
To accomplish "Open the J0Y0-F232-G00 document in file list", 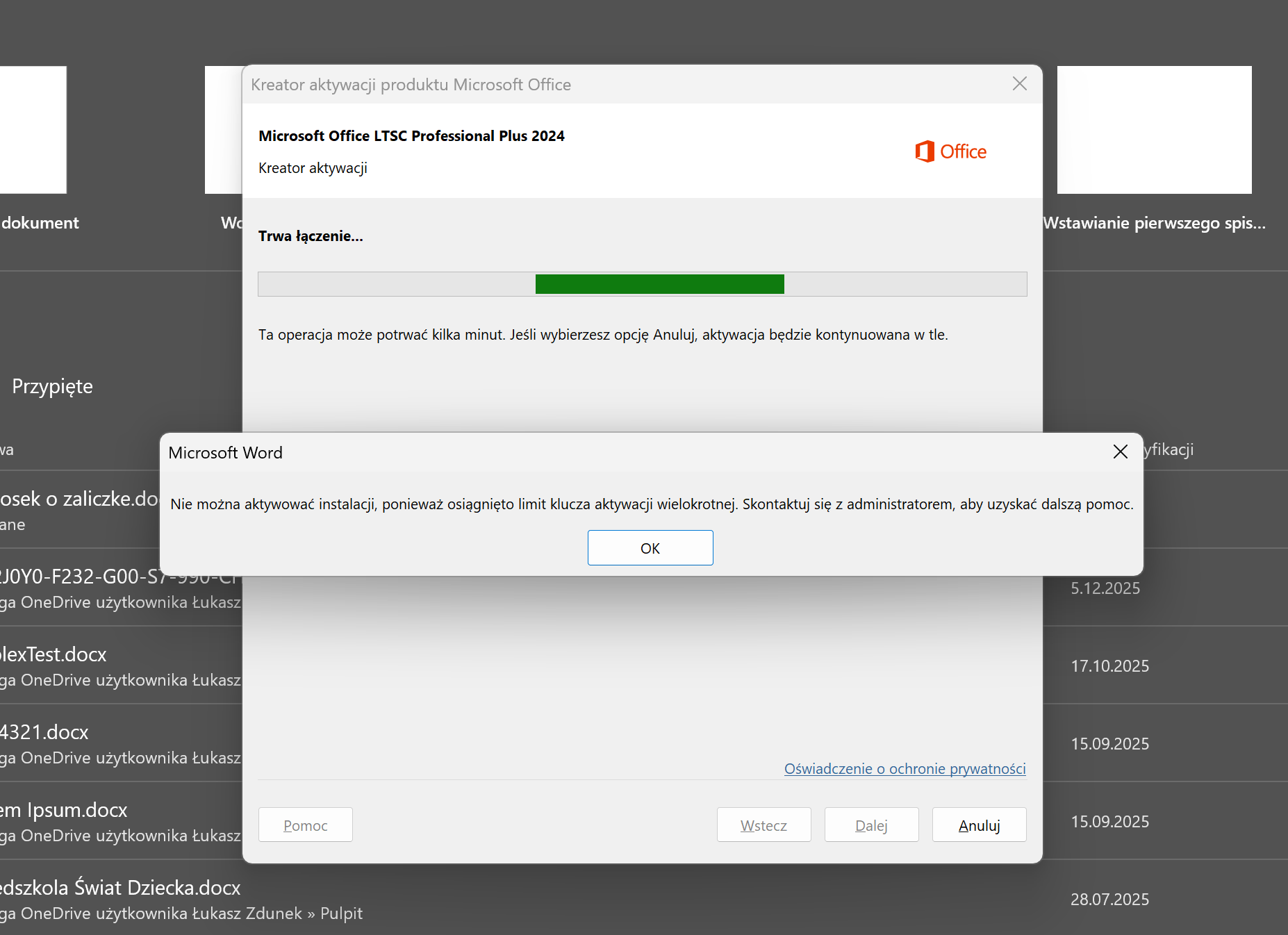I will pos(119,576).
